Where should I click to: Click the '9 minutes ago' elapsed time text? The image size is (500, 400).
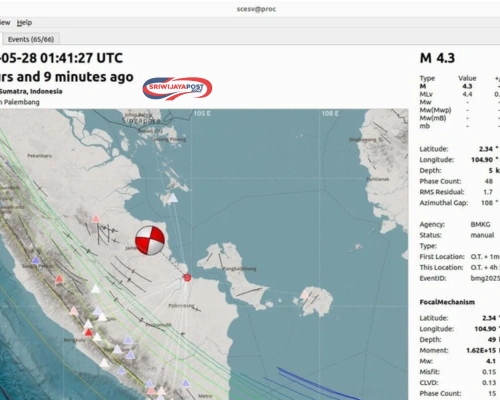(x=89, y=77)
